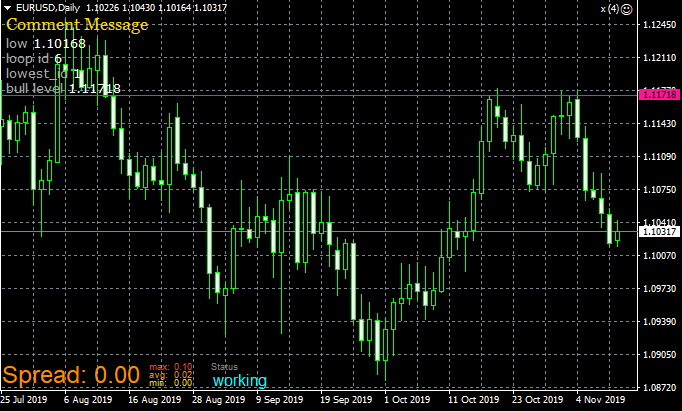Image resolution: width=682 pixels, height=412 pixels.
Task: Click the 4 Nov 2019 date label
Action: pos(600,399)
